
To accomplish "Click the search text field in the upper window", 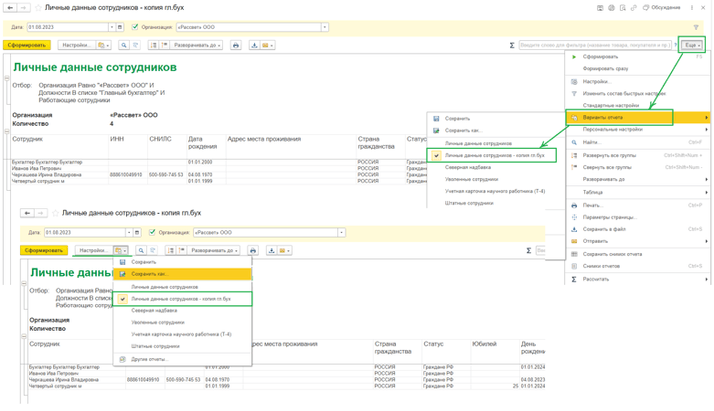I will pyautogui.click(x=596, y=45).
